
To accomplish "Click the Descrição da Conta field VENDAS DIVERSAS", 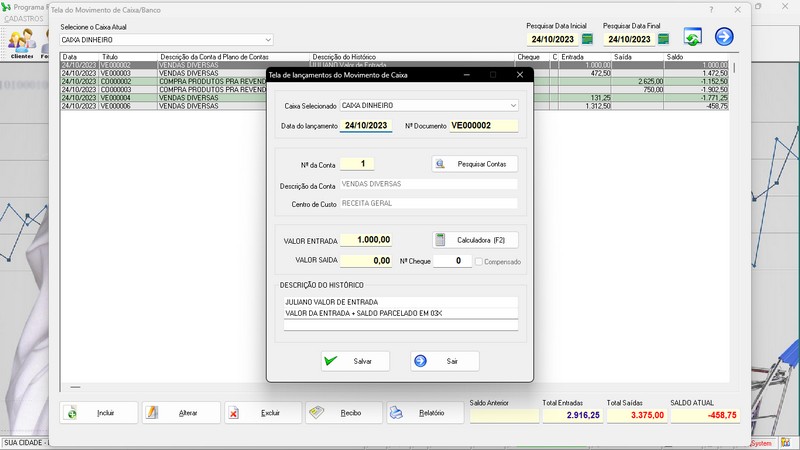I will 429,184.
